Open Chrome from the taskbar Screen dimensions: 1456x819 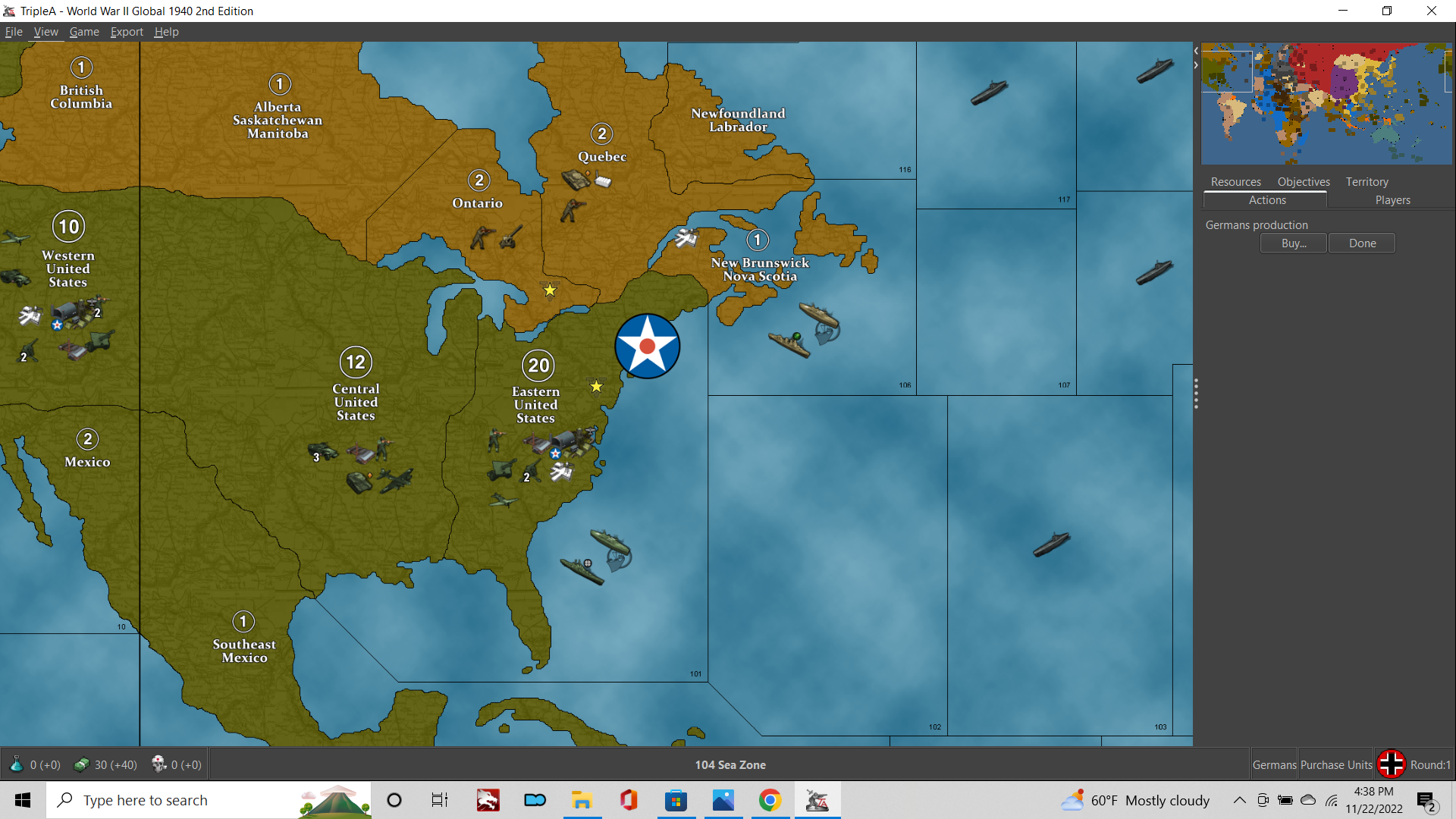click(770, 800)
